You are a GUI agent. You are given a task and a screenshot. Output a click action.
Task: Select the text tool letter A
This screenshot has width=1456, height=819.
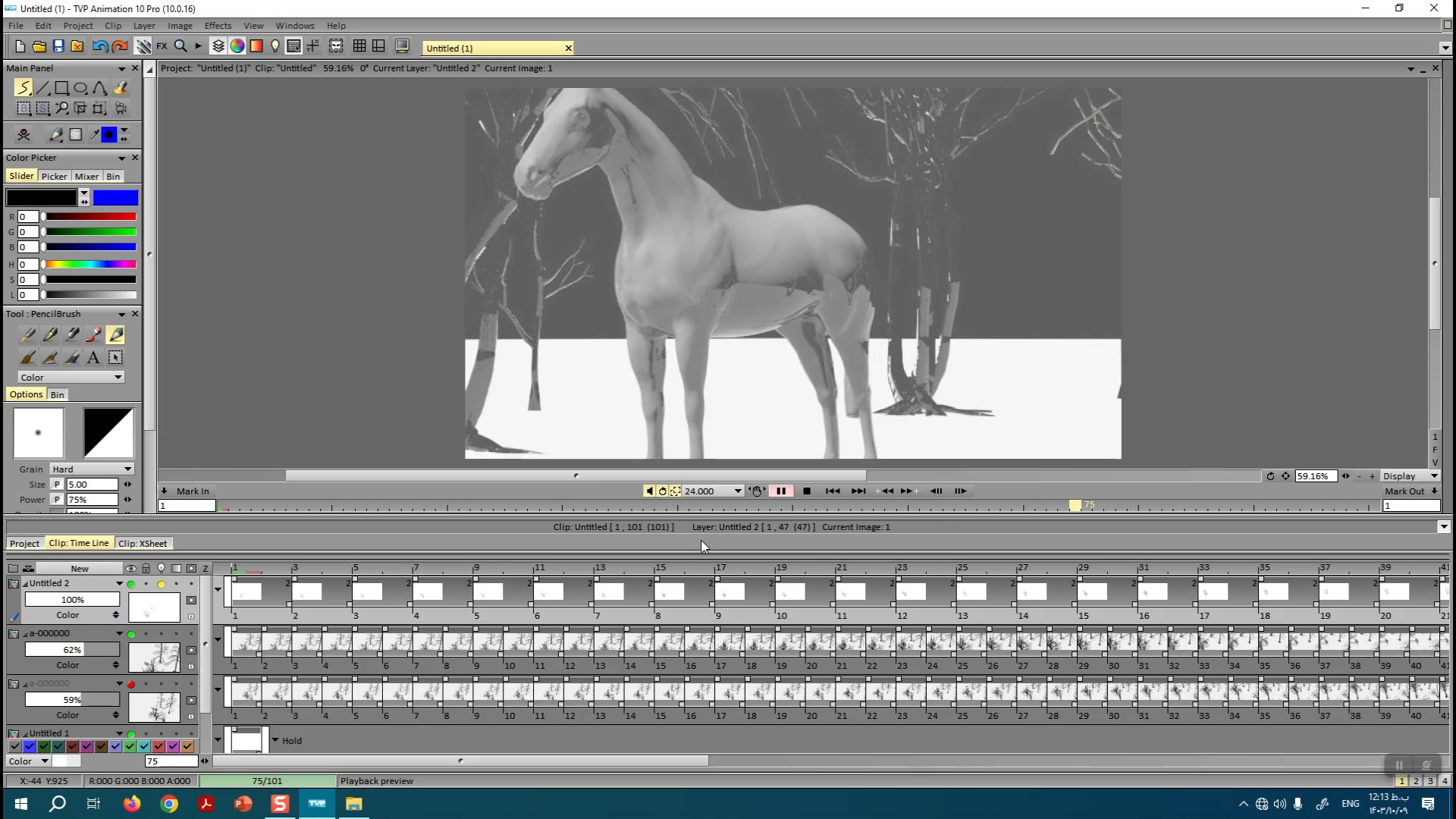[x=93, y=358]
